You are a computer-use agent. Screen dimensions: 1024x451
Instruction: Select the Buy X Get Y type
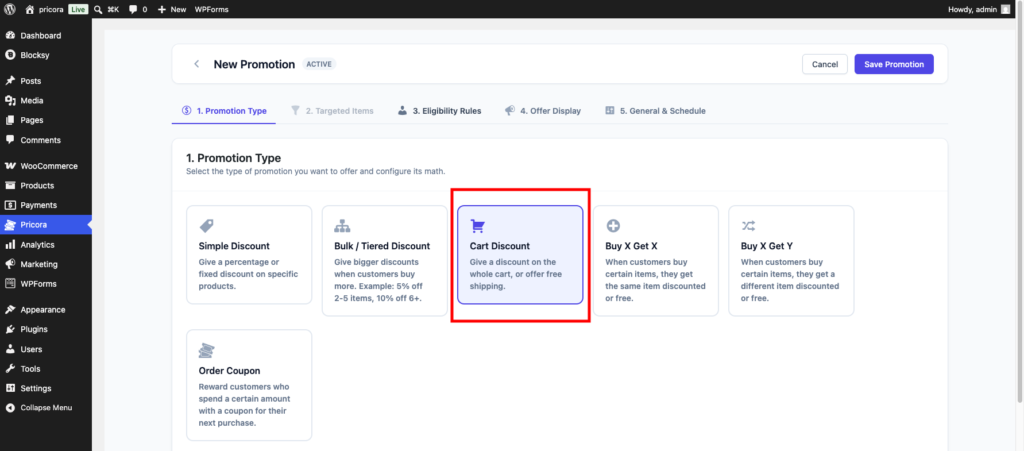point(791,260)
